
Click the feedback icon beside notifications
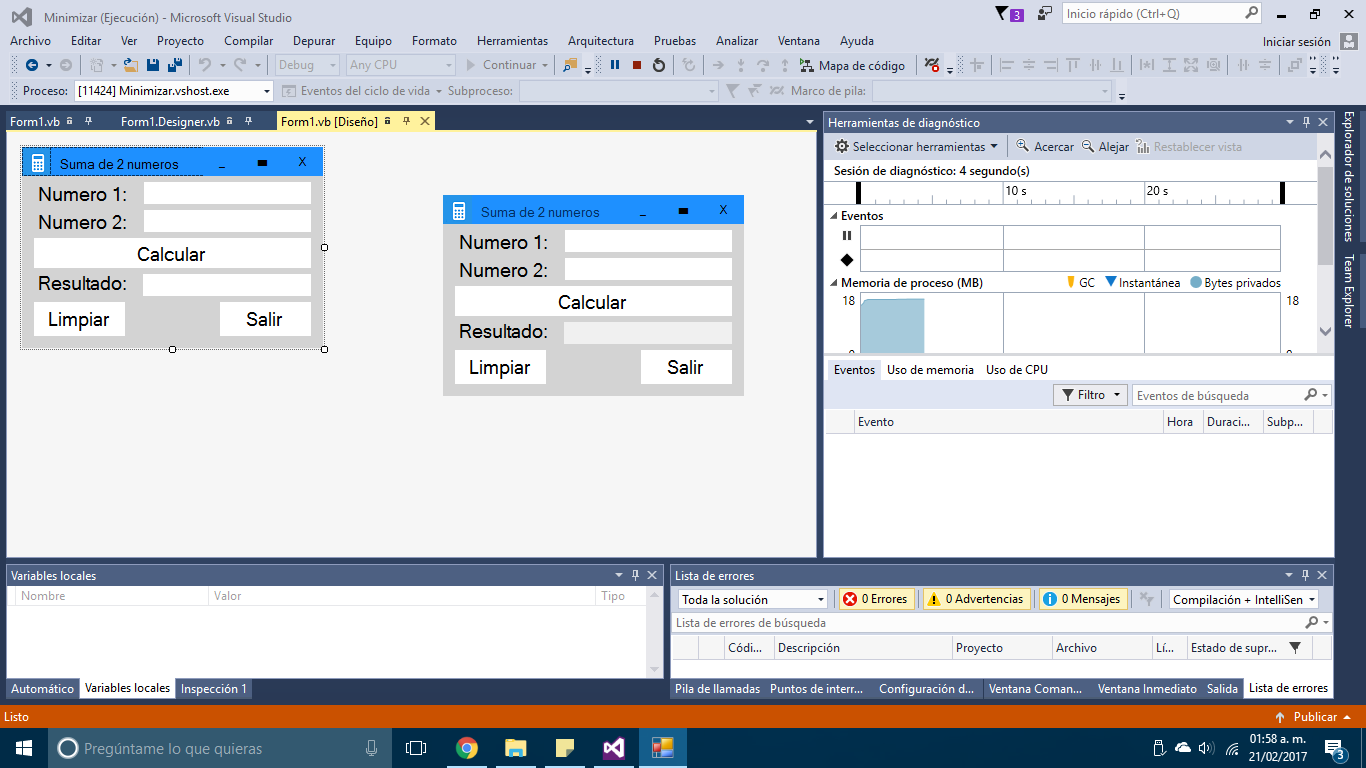click(x=1045, y=14)
